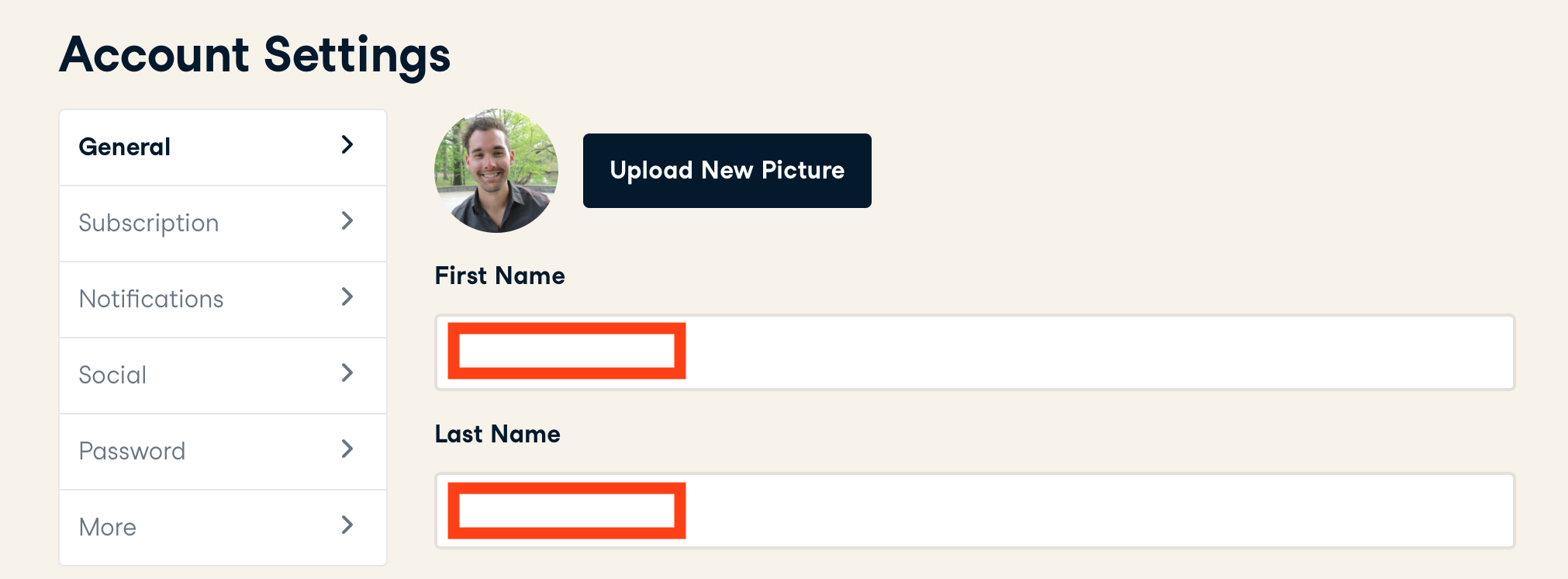Click the chevron arrow beside Social
This screenshot has height=579, width=1568.
347,373
